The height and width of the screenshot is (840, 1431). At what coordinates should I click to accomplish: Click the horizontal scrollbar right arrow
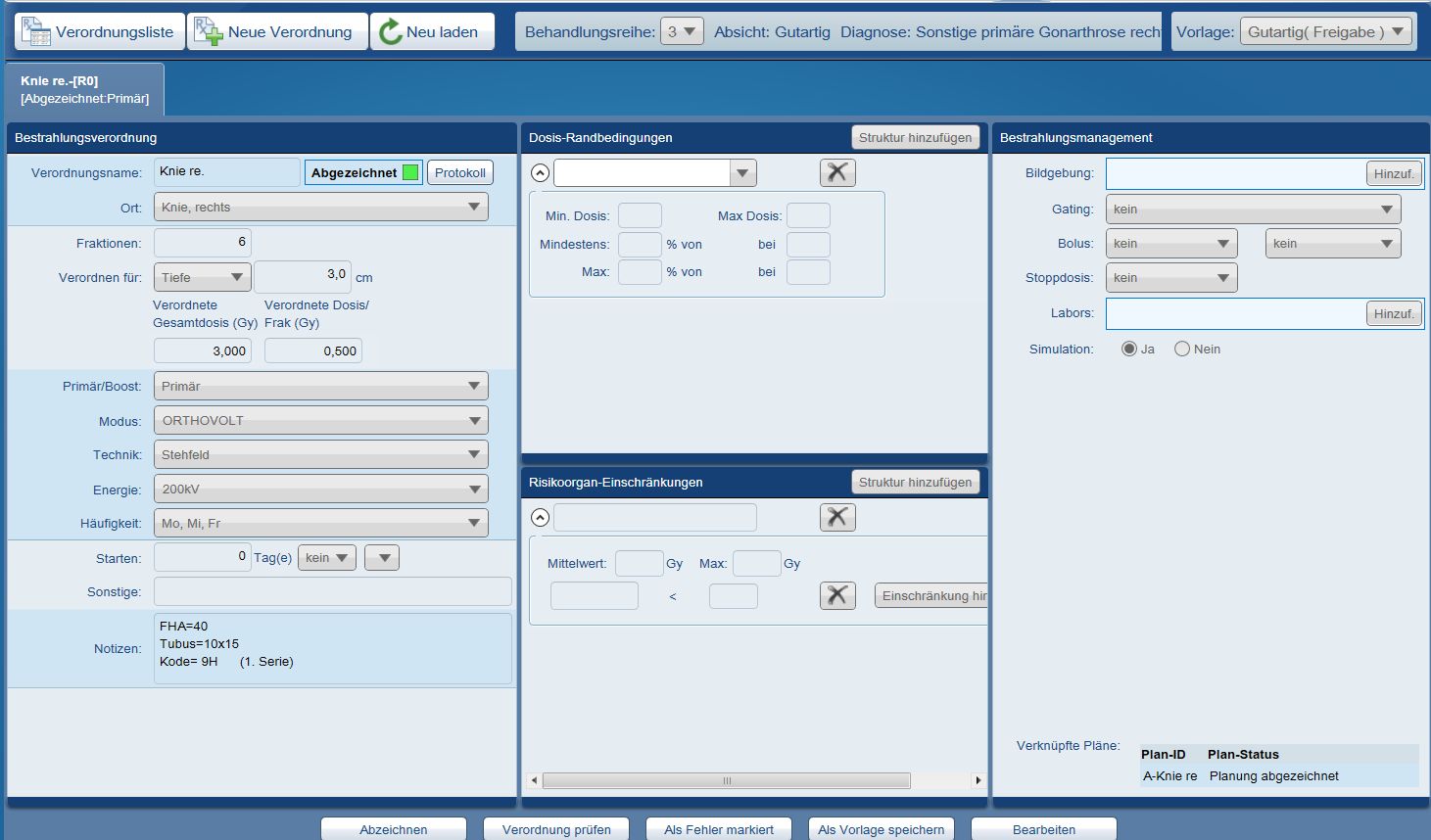point(978,780)
